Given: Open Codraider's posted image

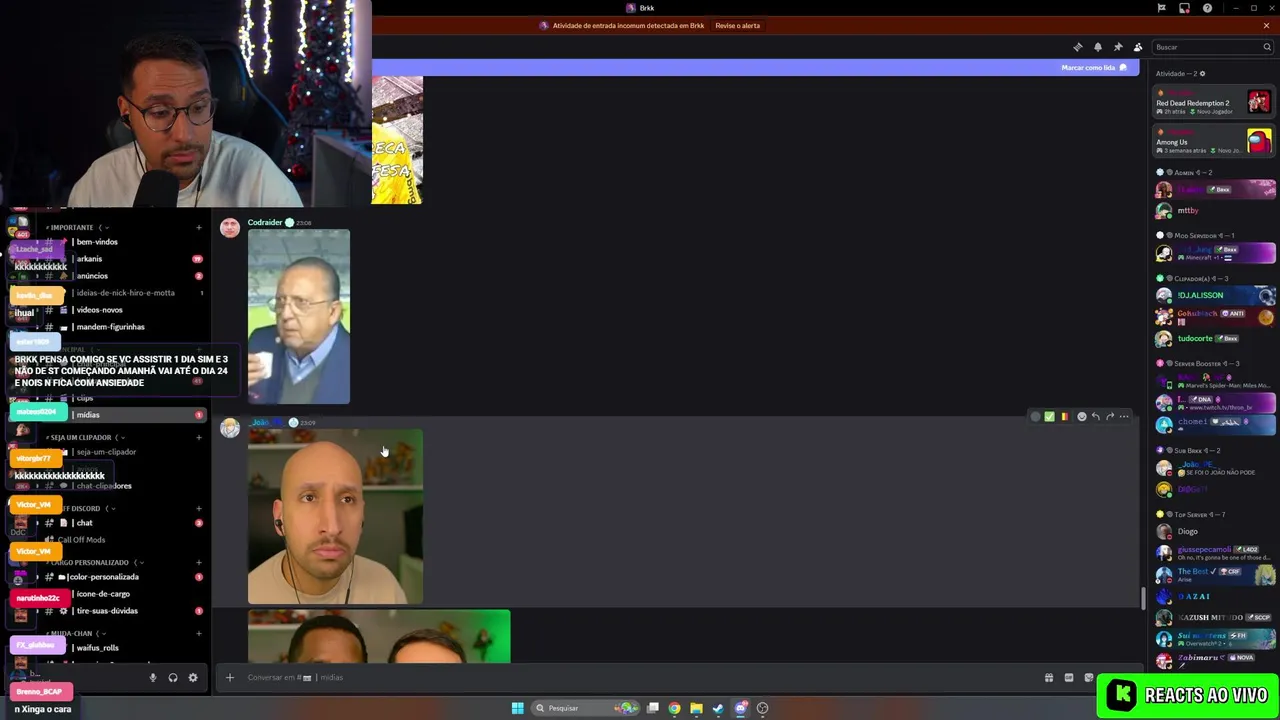Looking at the screenshot, I should tap(299, 317).
